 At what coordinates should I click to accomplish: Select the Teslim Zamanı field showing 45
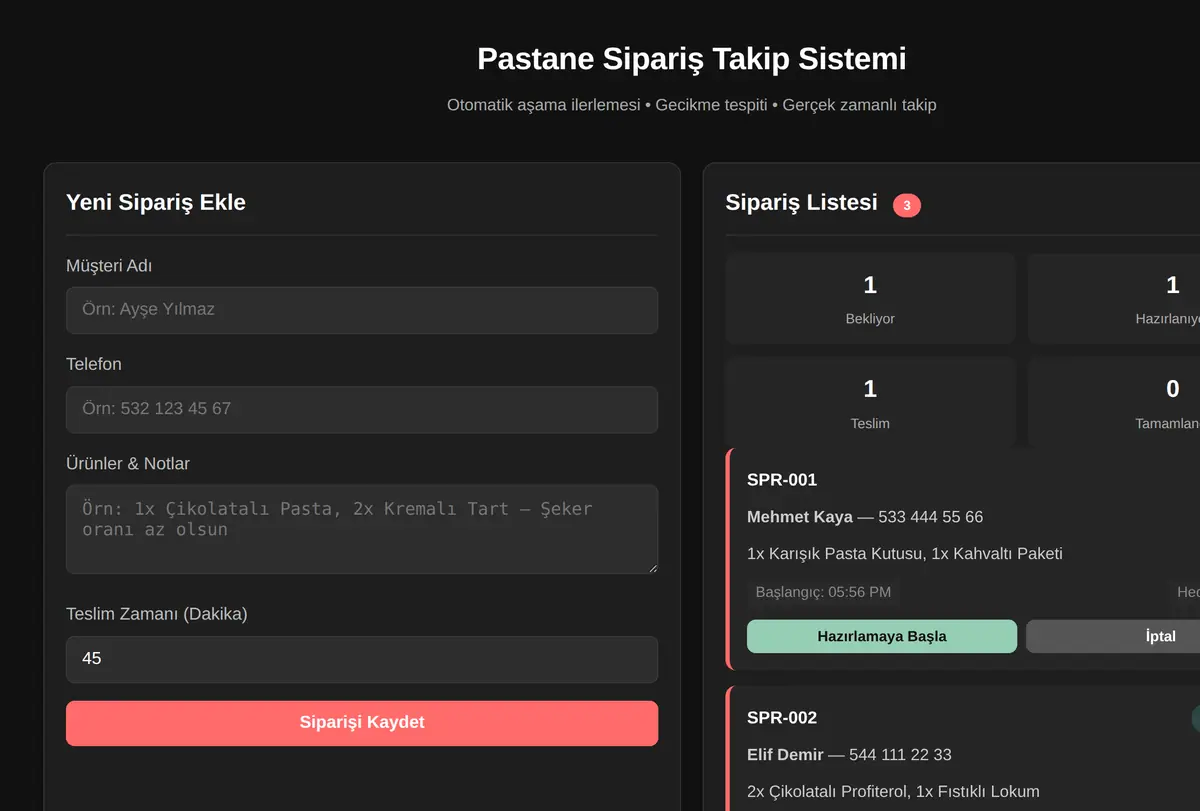tap(362, 659)
